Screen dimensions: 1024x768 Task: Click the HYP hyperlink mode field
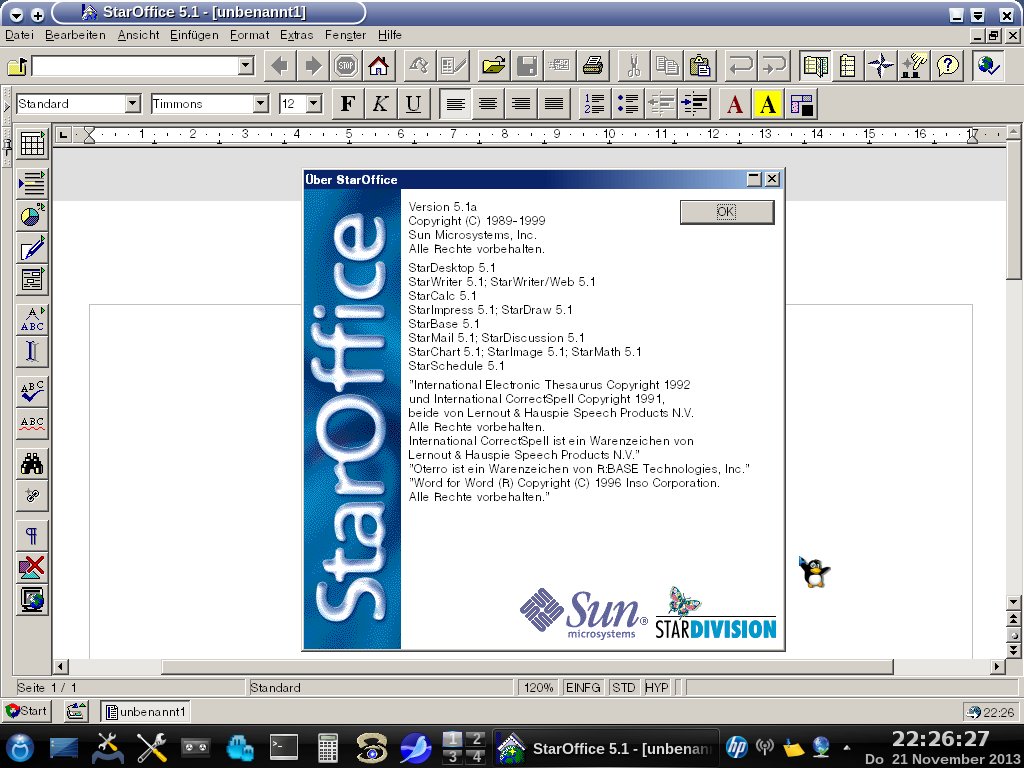pos(656,688)
